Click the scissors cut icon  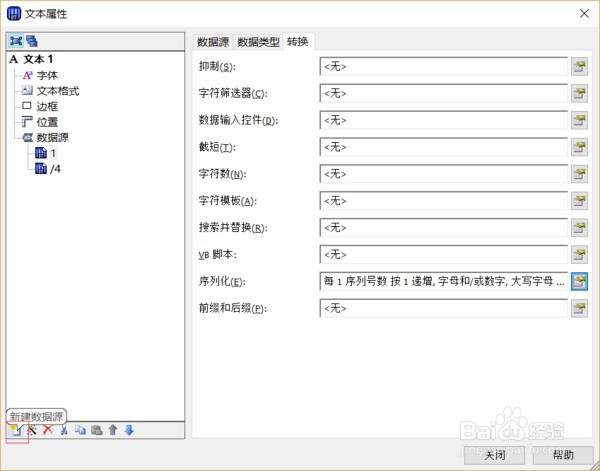pyautogui.click(x=64, y=430)
